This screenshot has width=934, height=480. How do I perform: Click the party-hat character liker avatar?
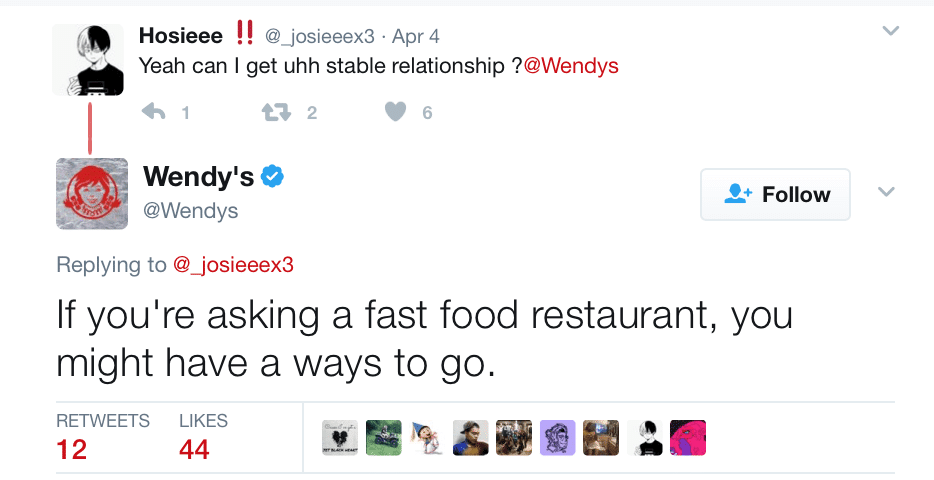pyautogui.click(x=427, y=437)
